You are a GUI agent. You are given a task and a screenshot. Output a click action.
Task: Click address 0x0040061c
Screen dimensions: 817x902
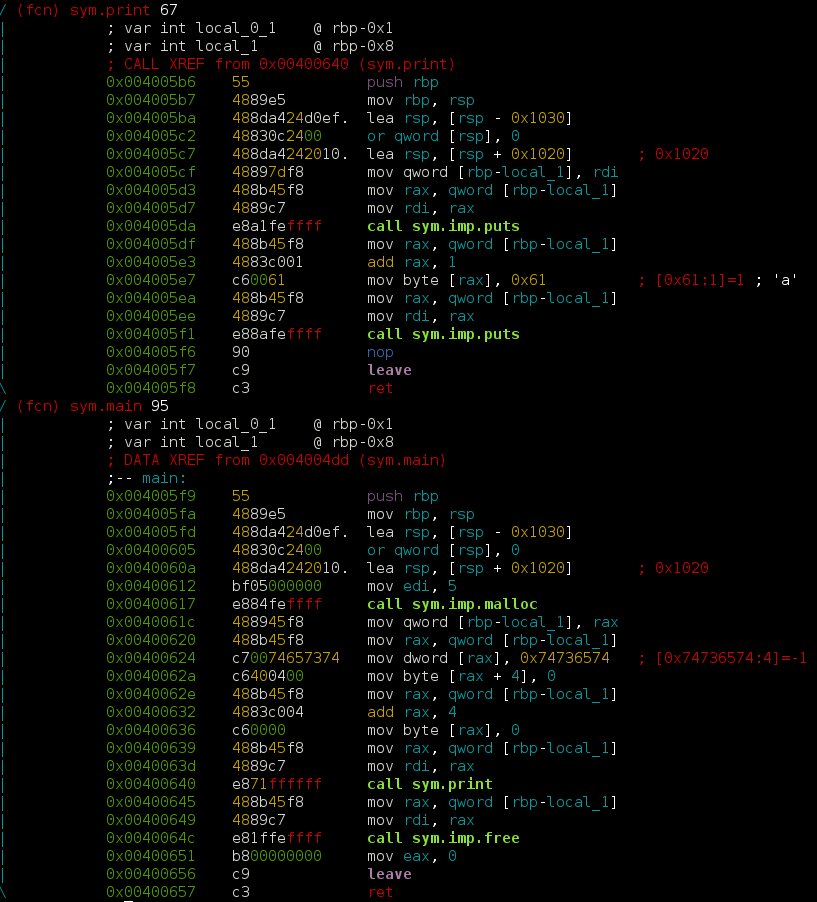coord(151,622)
